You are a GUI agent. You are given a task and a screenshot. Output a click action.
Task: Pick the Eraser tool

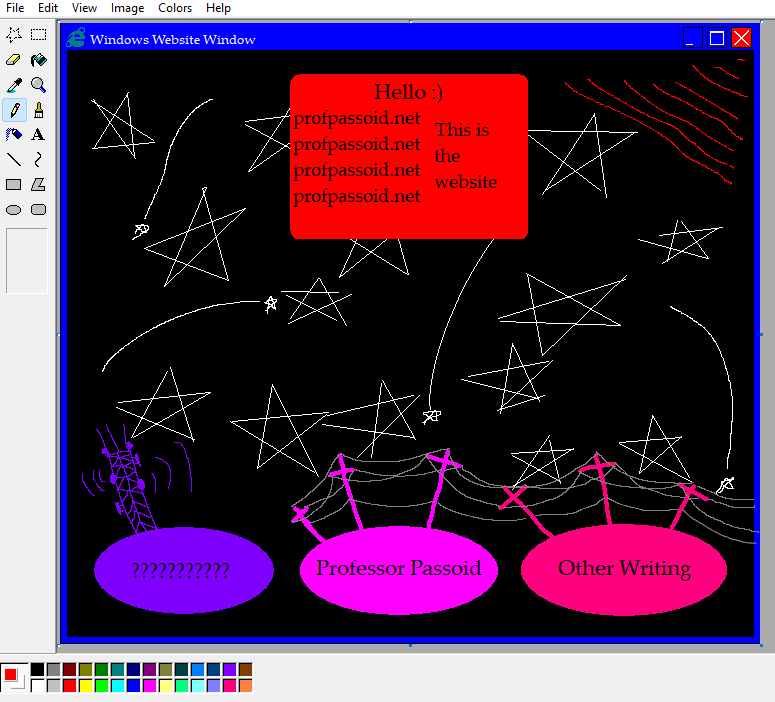pyautogui.click(x=14, y=60)
